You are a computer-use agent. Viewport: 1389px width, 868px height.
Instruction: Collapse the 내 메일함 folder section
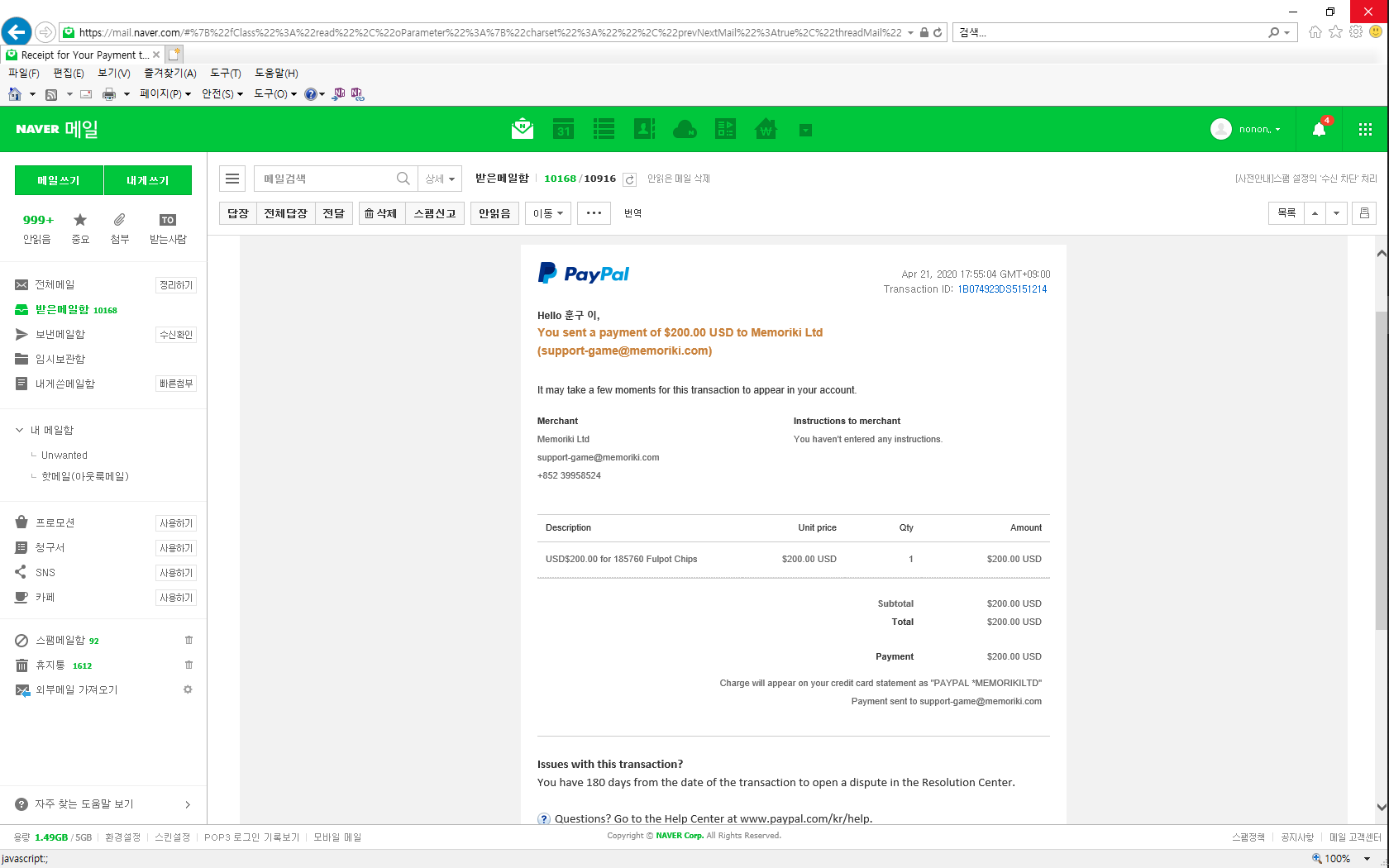click(x=20, y=430)
